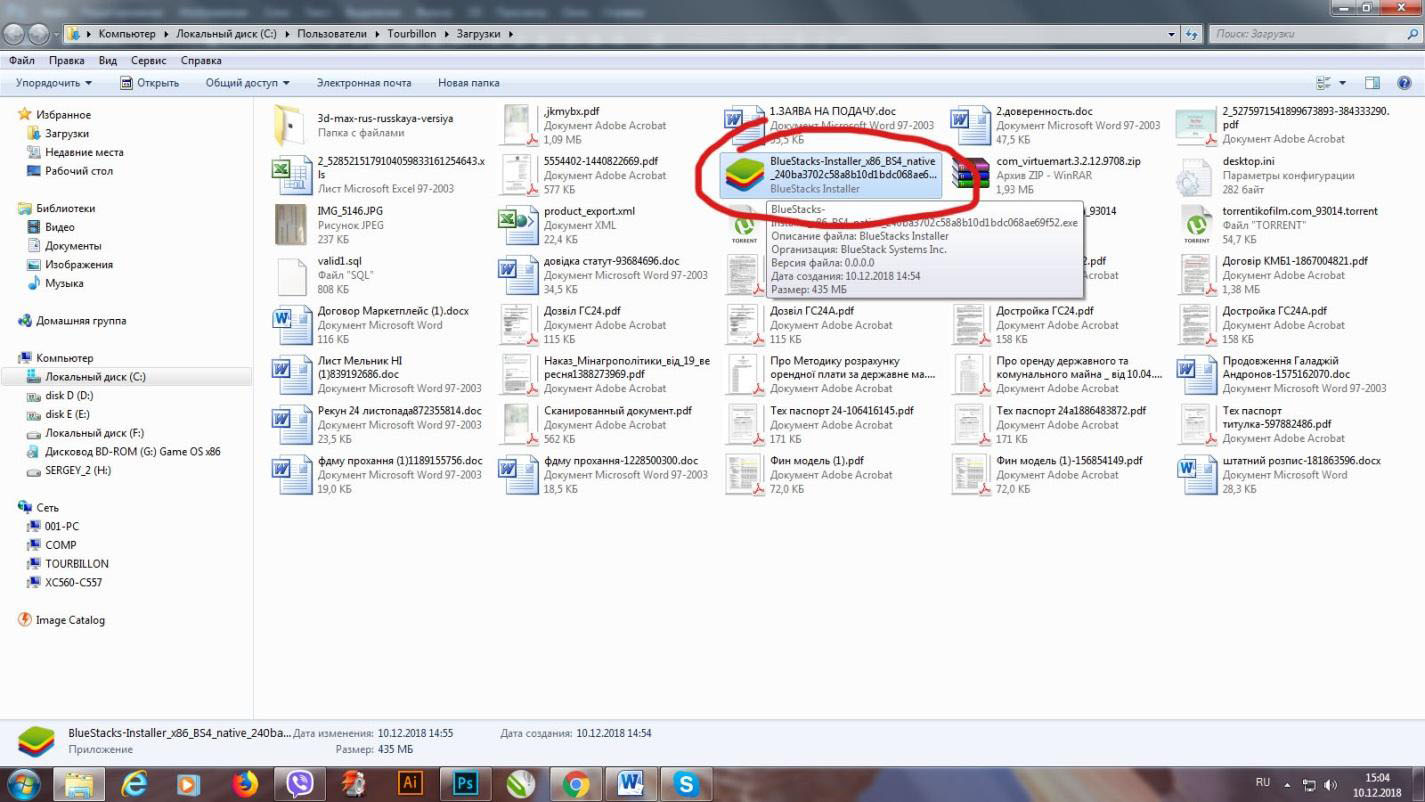The height and width of the screenshot is (802, 1425).
Task: Select Загрузки under Избранное
Action: click(x=67, y=133)
